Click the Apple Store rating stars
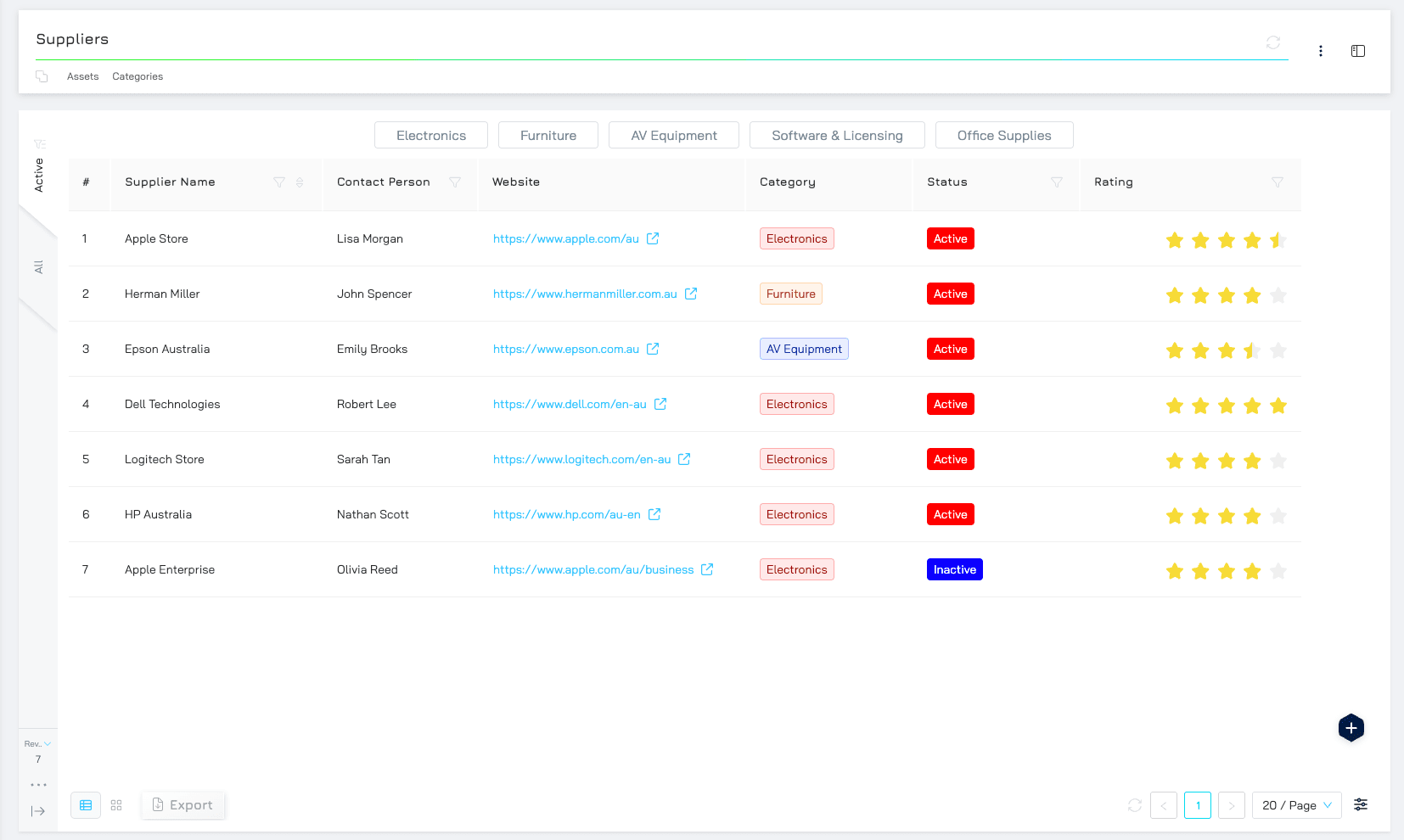 point(1227,240)
